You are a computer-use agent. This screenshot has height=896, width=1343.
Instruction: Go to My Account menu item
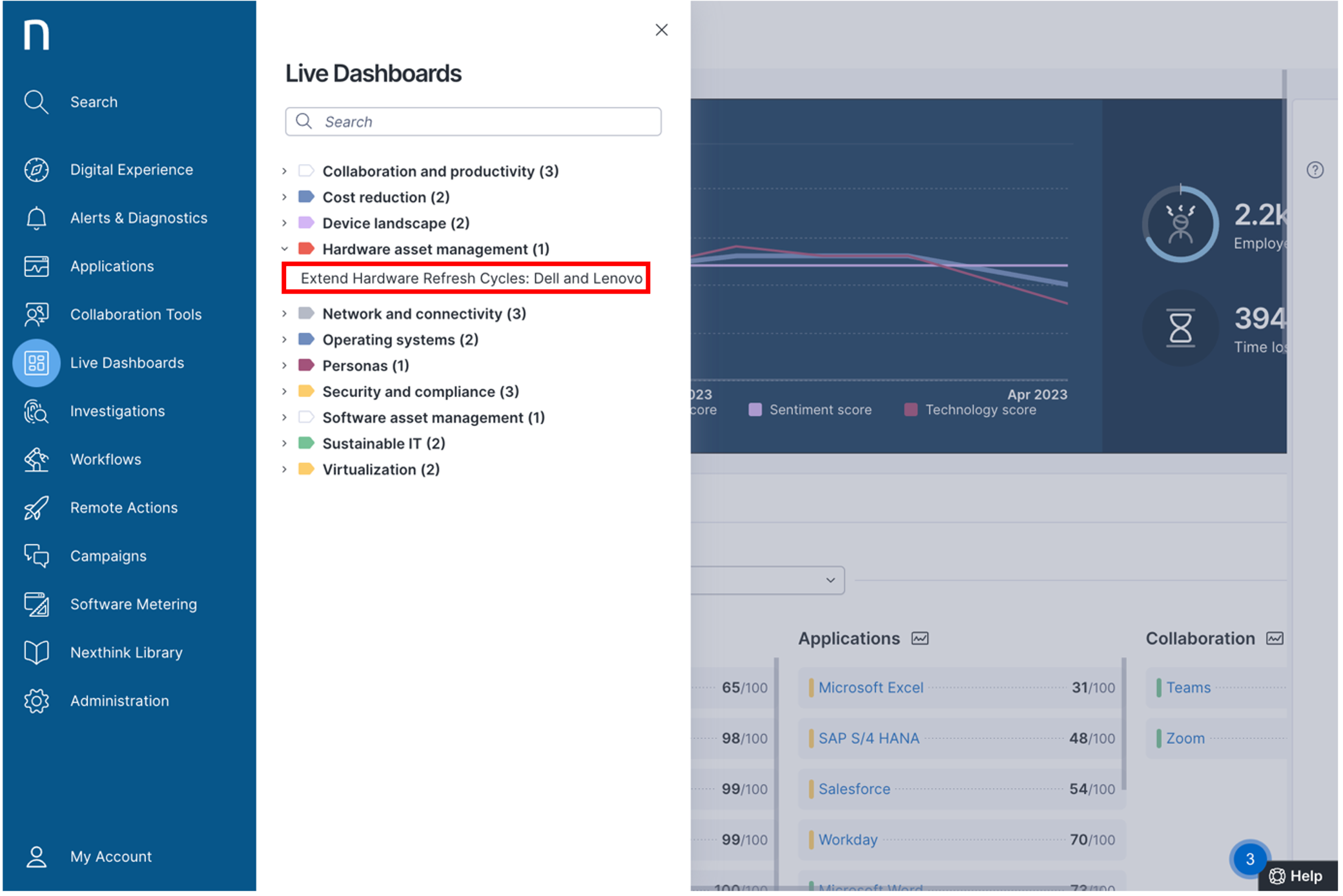[110, 857]
